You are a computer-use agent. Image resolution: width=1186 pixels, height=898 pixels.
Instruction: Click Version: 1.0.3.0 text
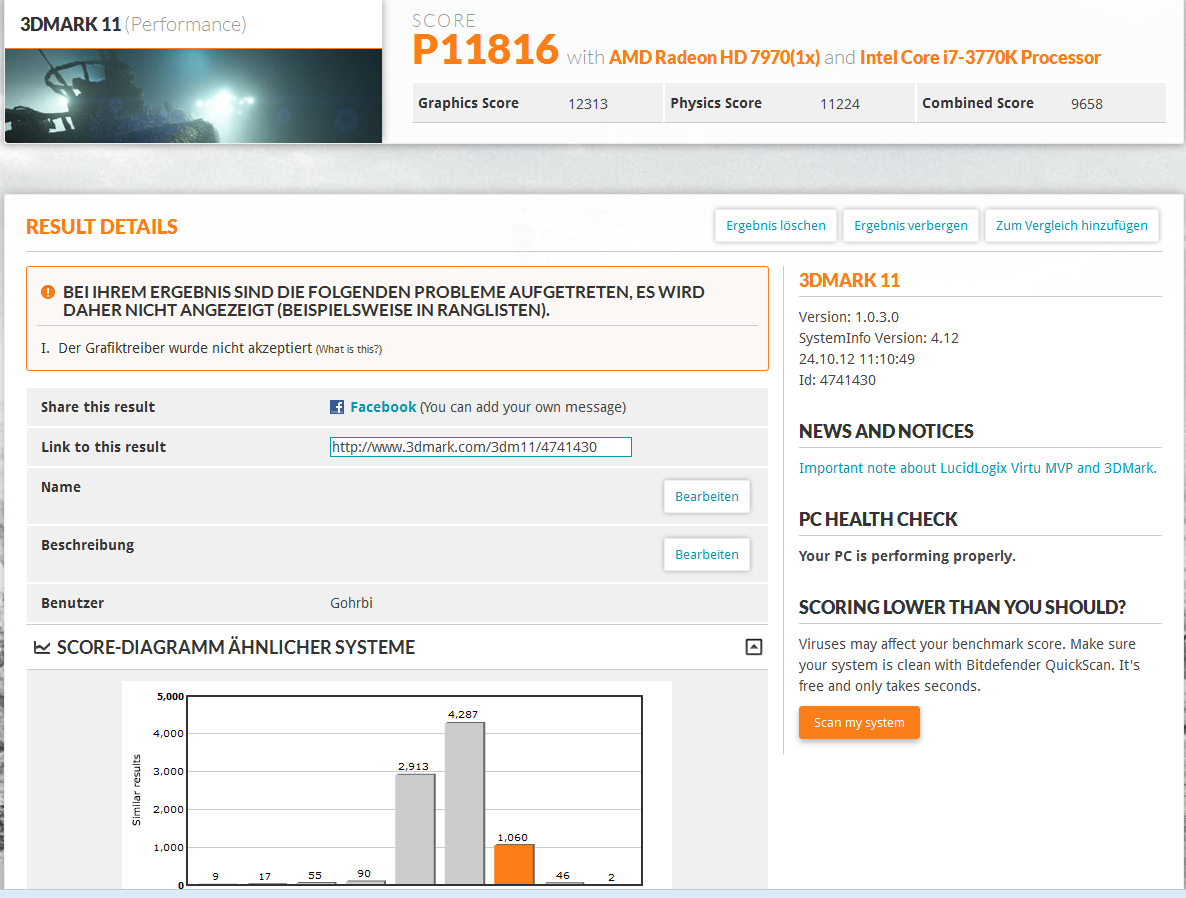[849, 317]
